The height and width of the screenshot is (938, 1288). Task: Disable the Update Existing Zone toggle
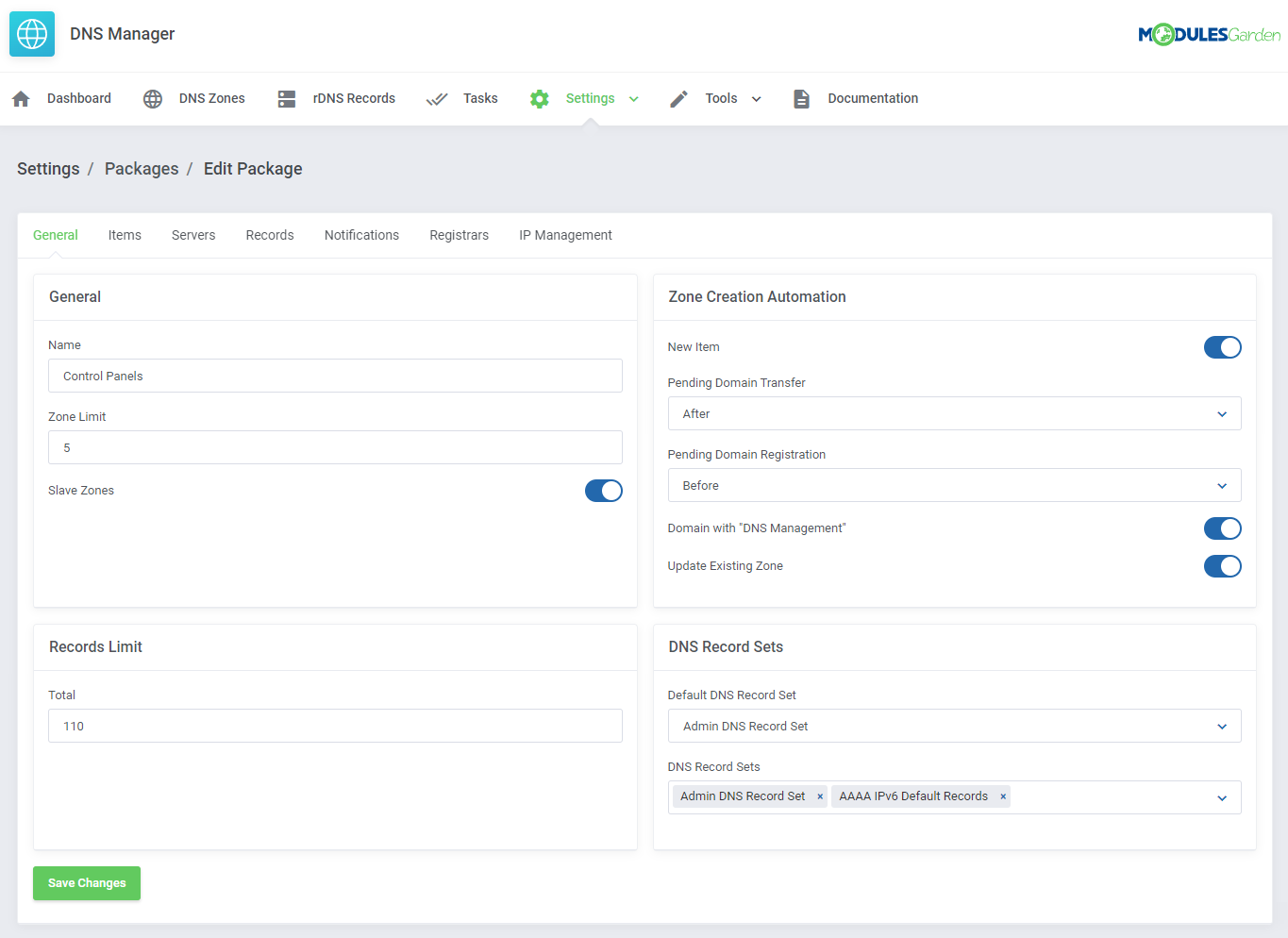point(1223,566)
